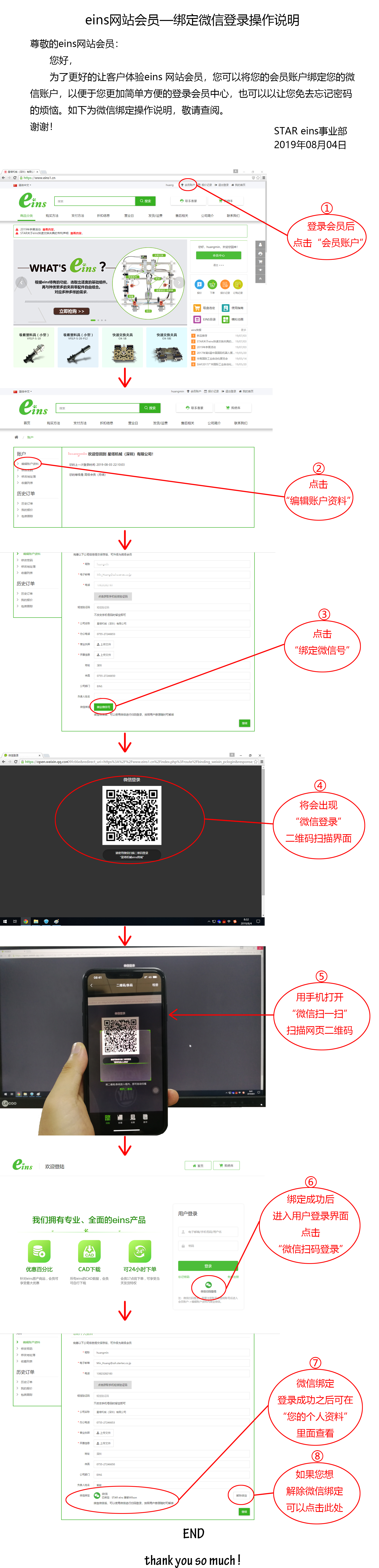
Task: Click the banner previous-slide arrow
Action: click(21, 282)
